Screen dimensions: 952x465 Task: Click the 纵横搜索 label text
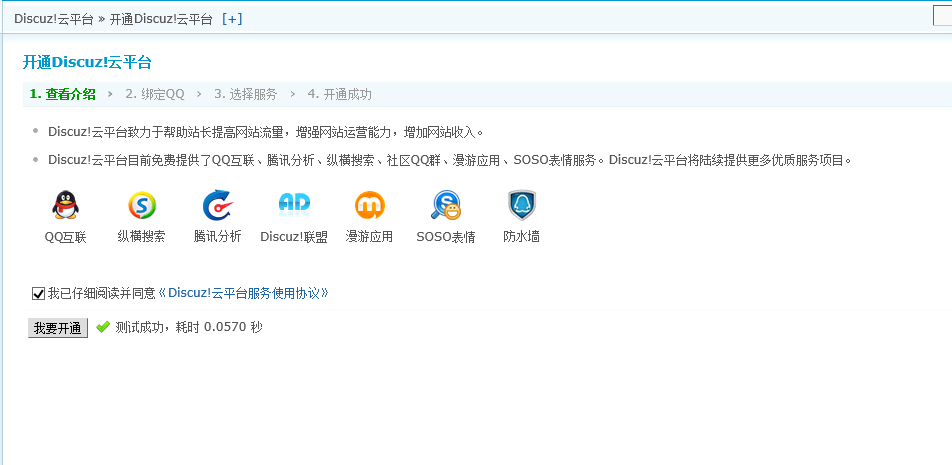click(x=141, y=236)
